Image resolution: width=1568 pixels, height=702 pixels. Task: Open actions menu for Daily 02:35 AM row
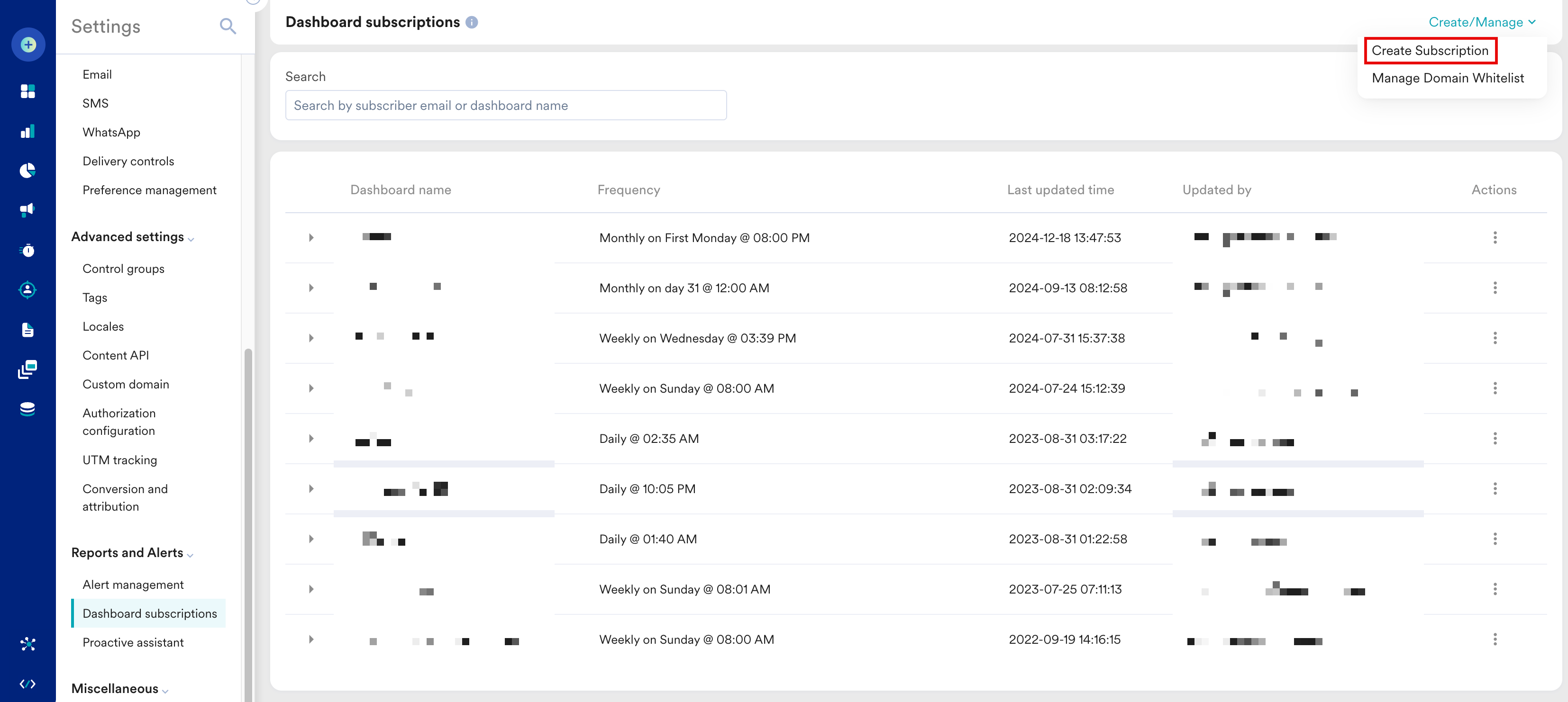pyautogui.click(x=1495, y=439)
